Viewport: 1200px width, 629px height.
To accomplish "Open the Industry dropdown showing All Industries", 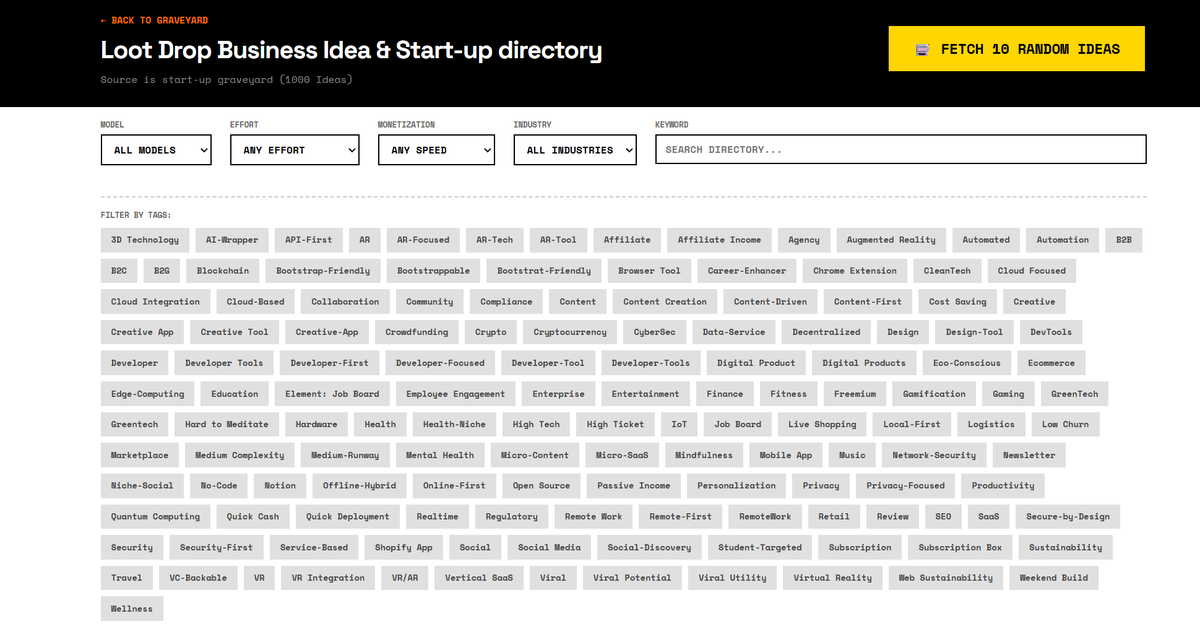I will point(575,150).
